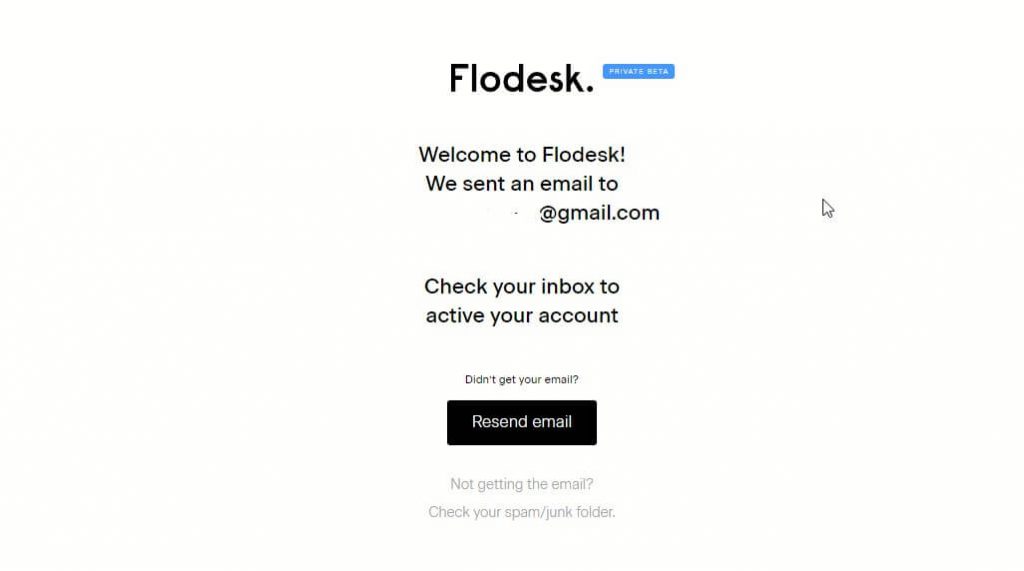Click 'Check your spam/junk folder.' hint
Image resolution: width=1024 pixels, height=571 pixels.
pyautogui.click(x=522, y=512)
